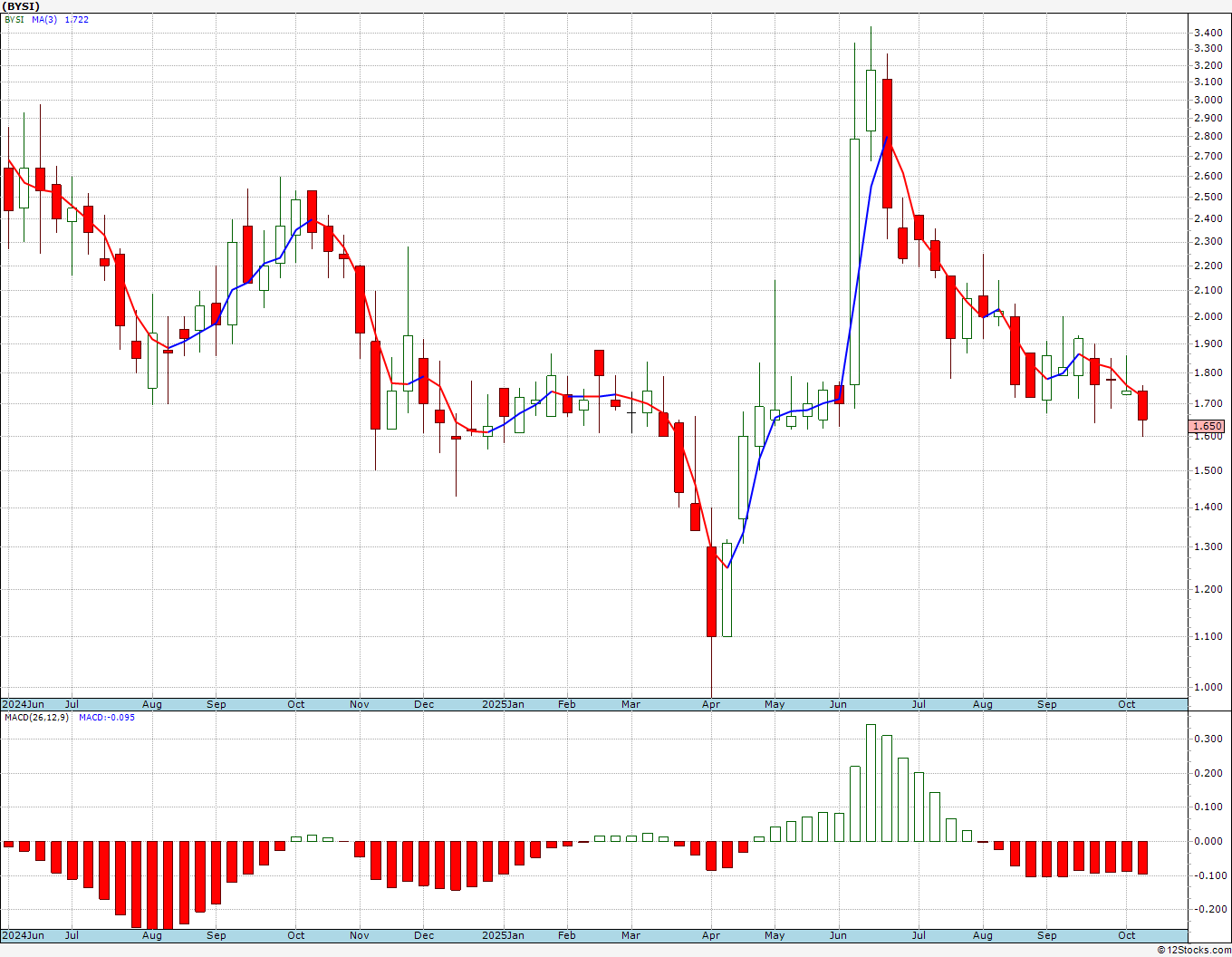Click Feb on the MACD panel time axis
The image size is (1232, 957).
(x=567, y=935)
